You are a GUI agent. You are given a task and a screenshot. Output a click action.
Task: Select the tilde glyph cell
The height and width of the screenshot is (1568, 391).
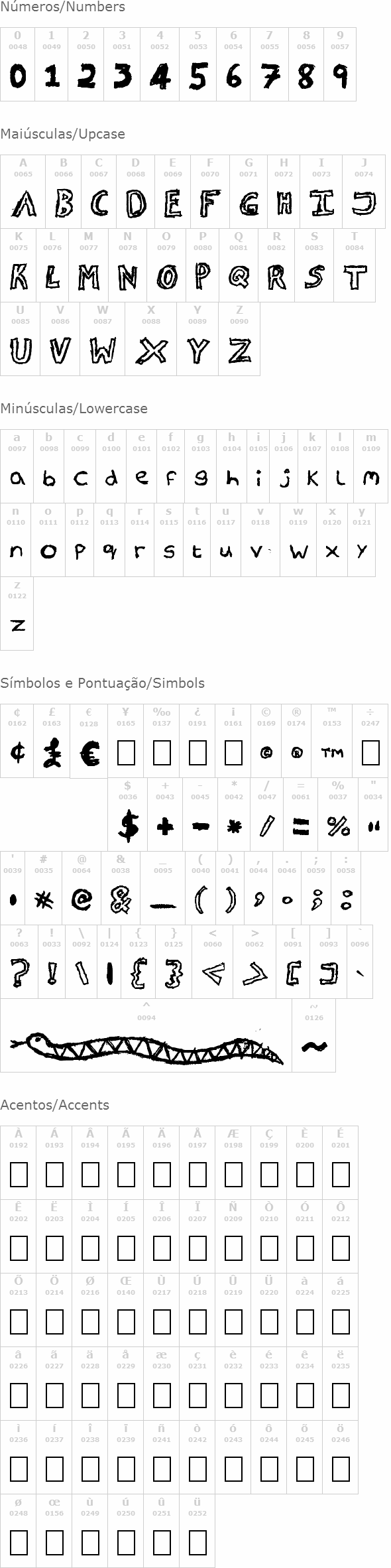[x=314, y=1035]
